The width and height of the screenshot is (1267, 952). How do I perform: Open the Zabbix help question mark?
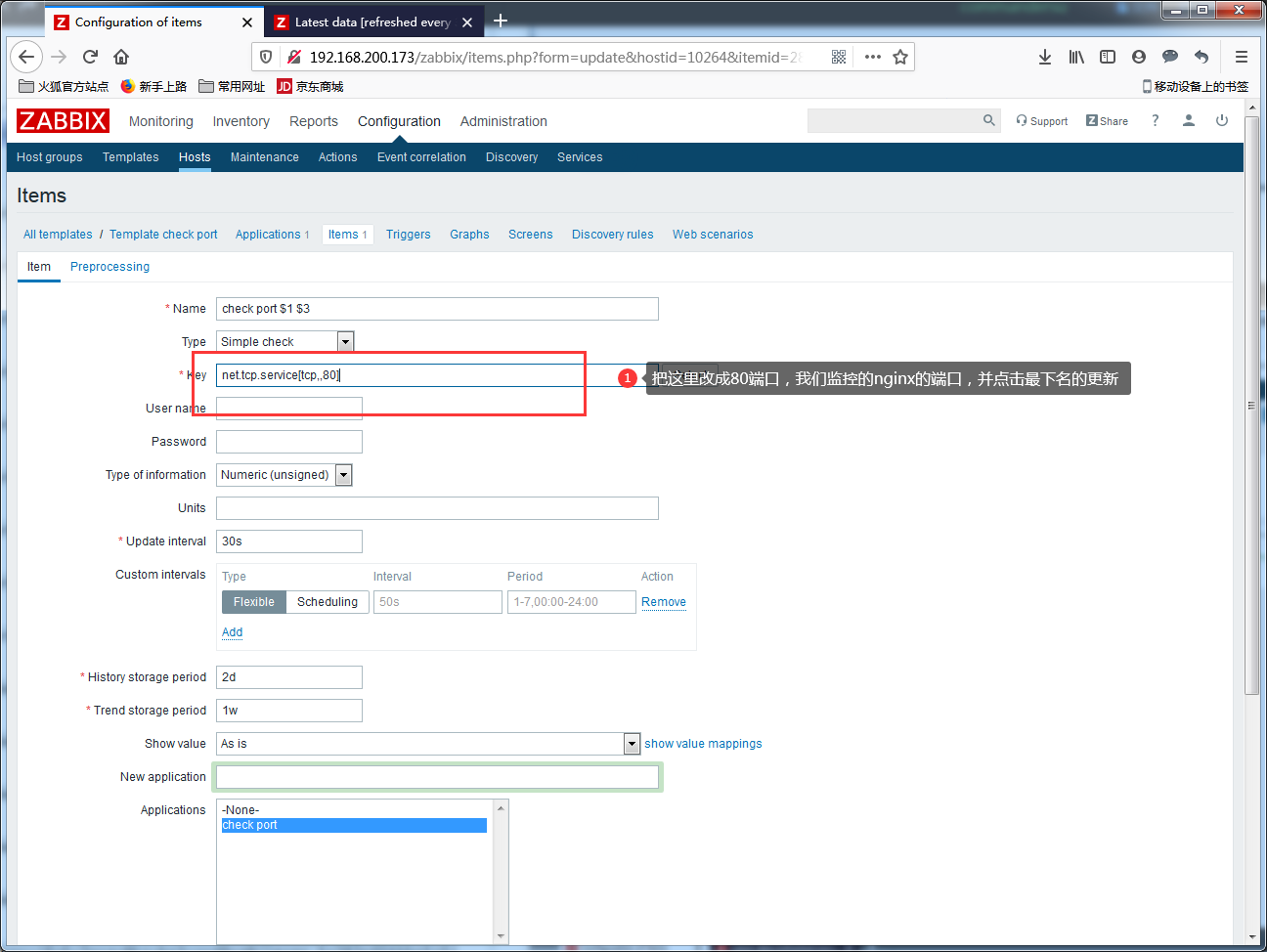coord(1156,120)
